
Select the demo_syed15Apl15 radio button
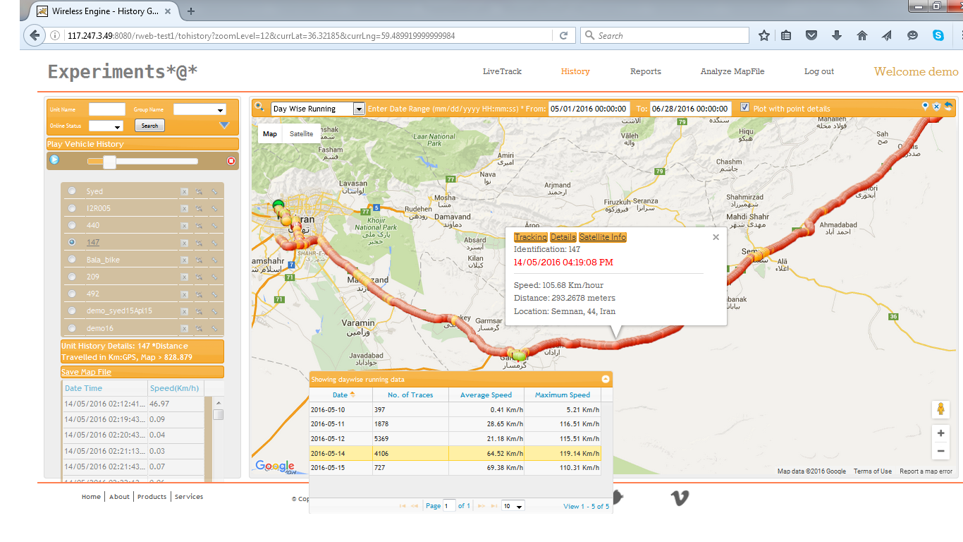pyautogui.click(x=72, y=311)
